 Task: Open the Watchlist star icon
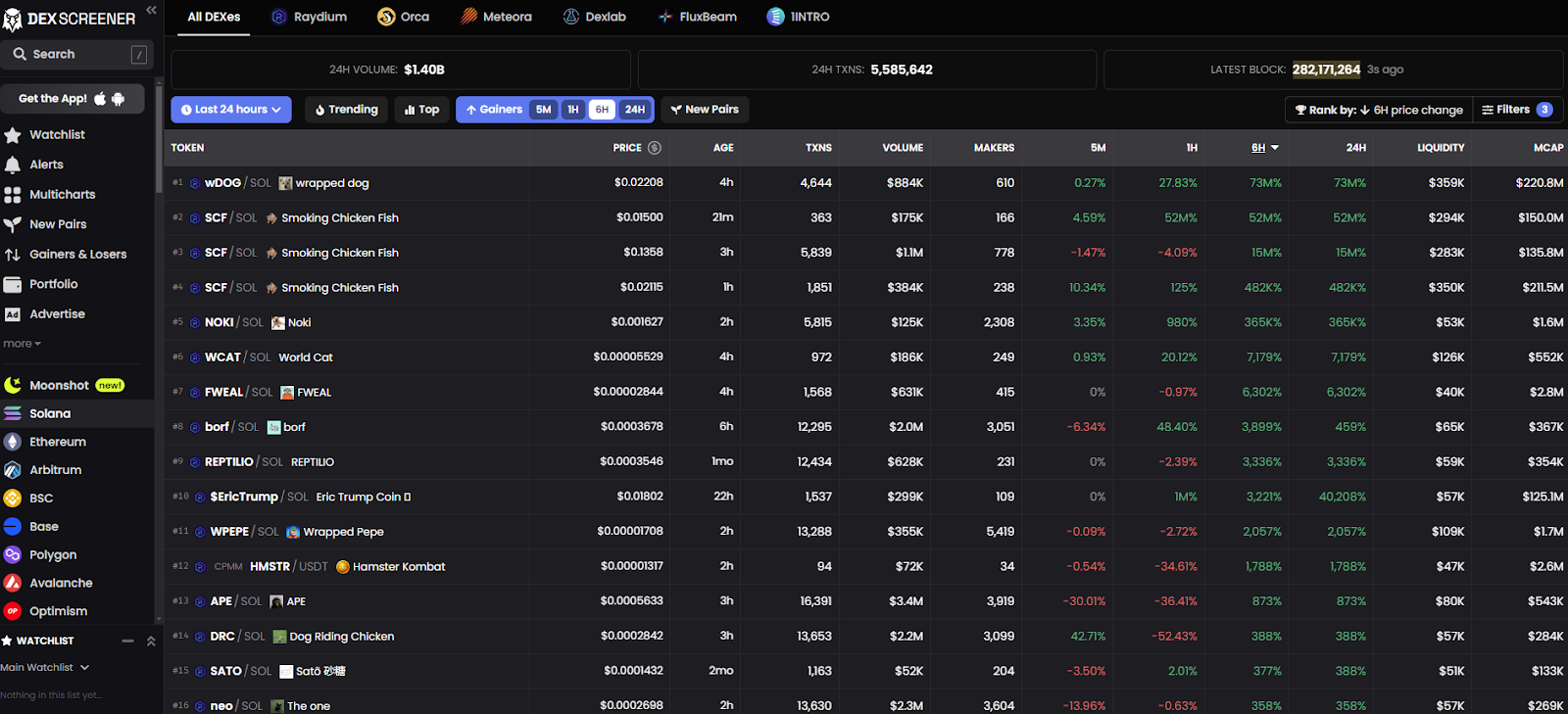[12, 135]
